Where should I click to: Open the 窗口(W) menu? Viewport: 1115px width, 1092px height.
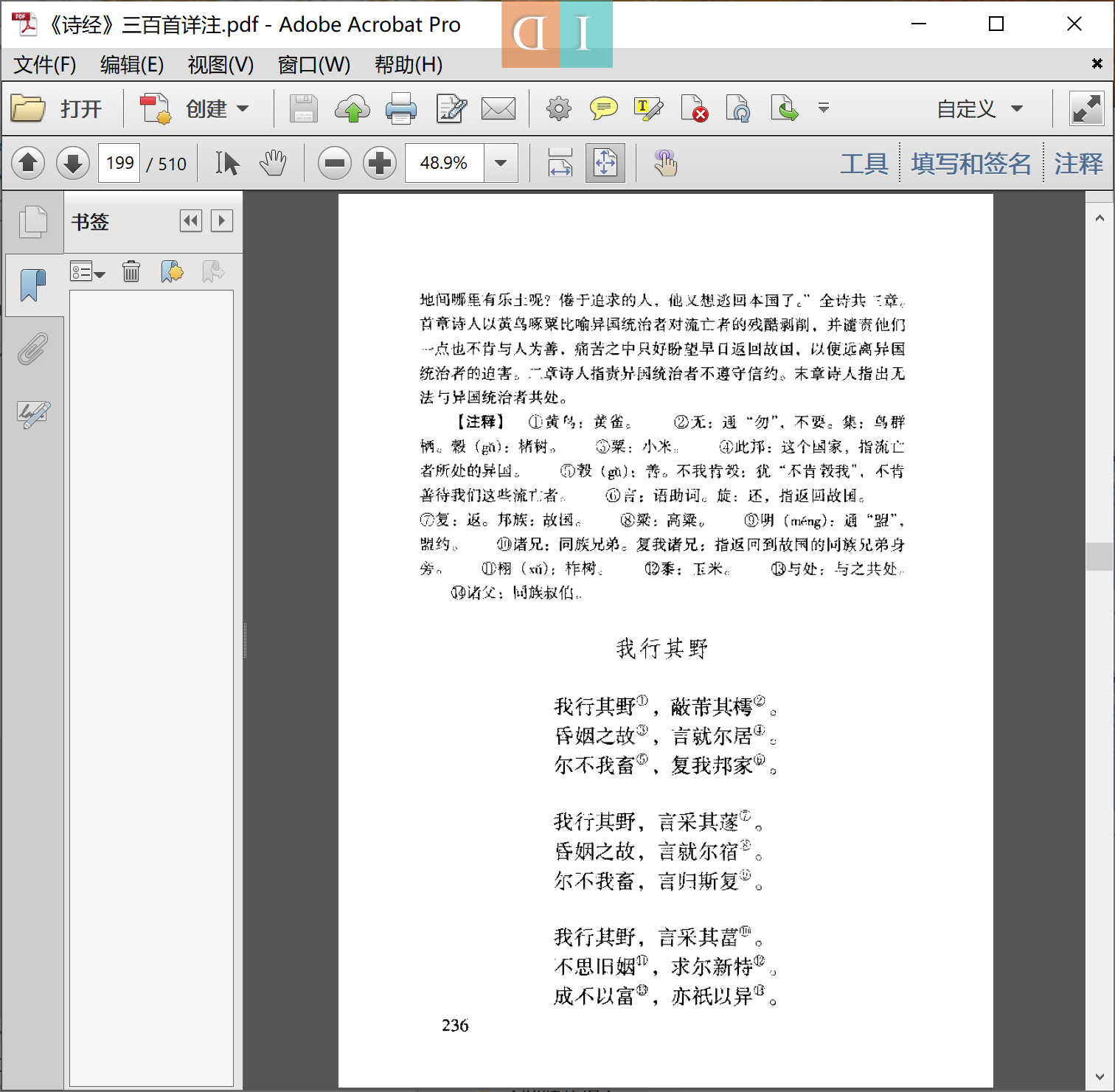click(314, 65)
